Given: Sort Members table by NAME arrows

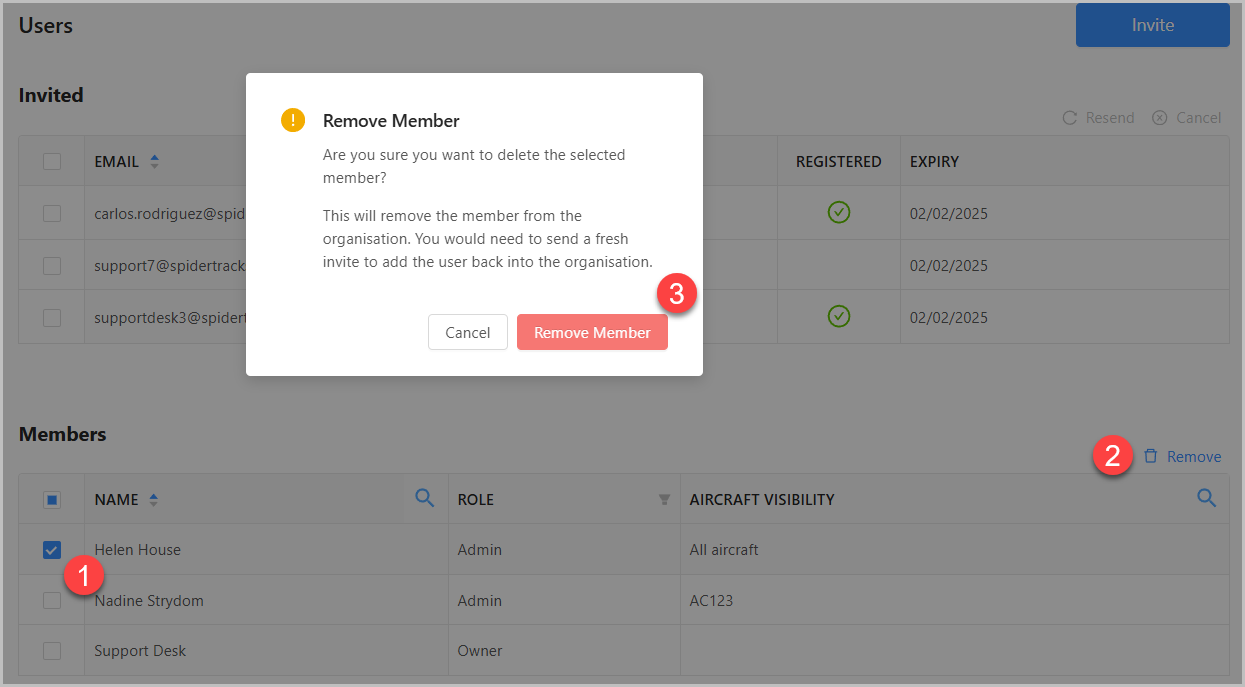Looking at the screenshot, I should click(153, 499).
